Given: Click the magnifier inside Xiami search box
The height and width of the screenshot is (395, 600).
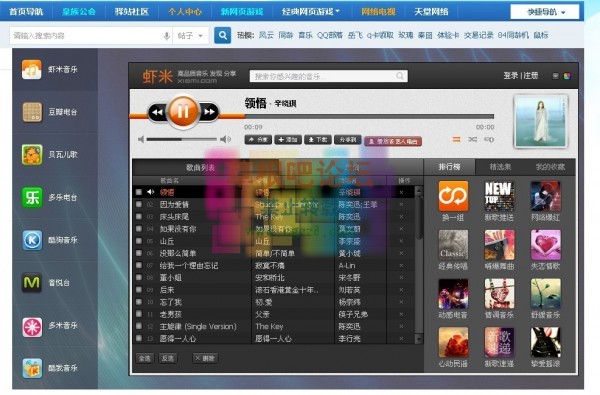Looking at the screenshot, I should (400, 76).
